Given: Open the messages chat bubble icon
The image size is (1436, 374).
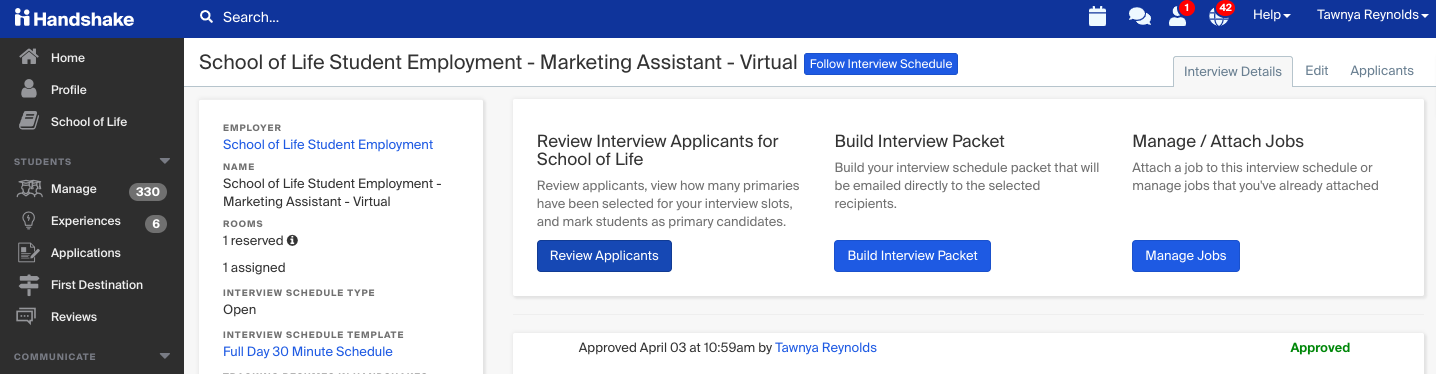Looking at the screenshot, I should click(1139, 16).
